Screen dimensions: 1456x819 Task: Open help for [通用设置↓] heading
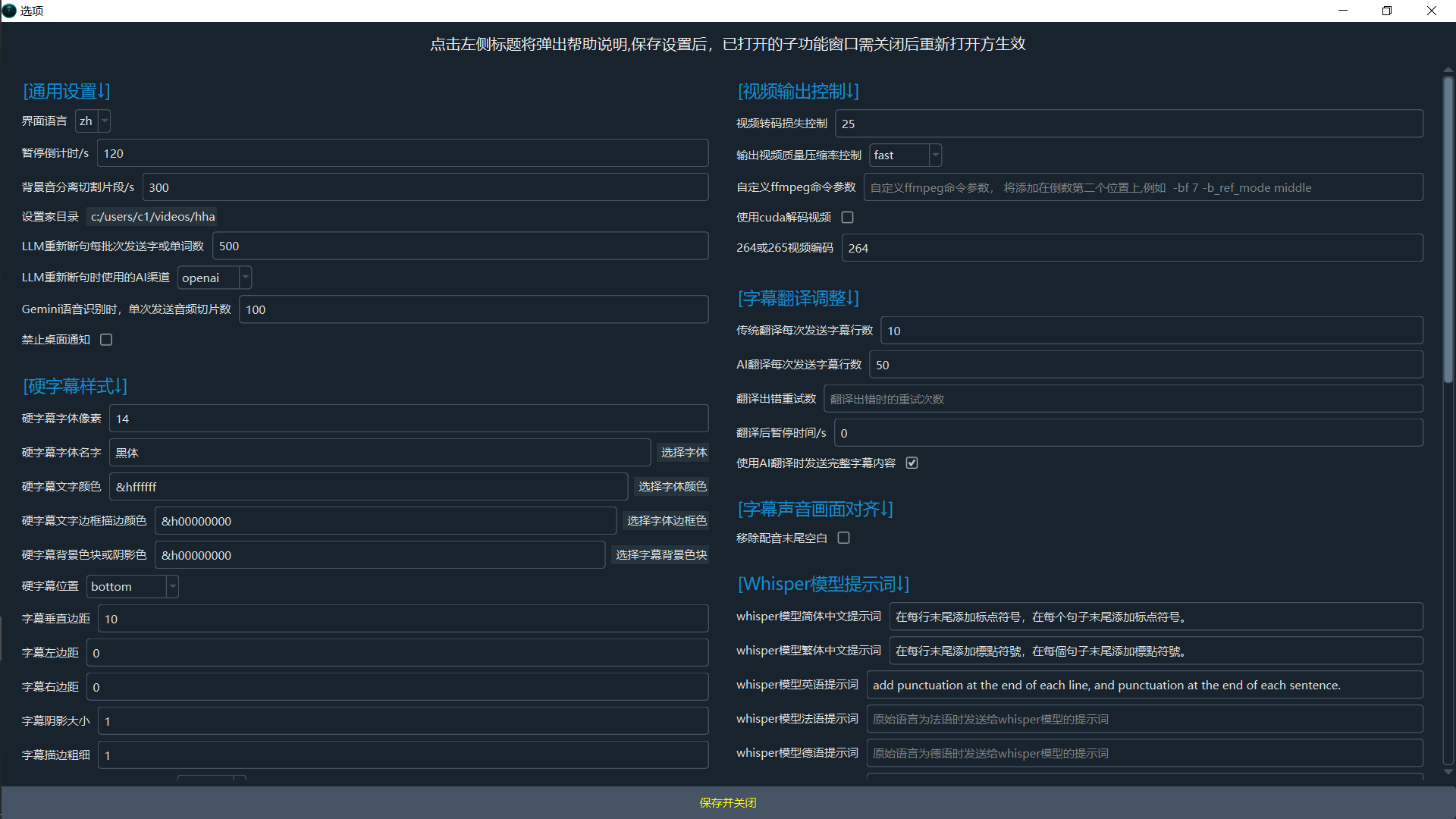pyautogui.click(x=67, y=92)
